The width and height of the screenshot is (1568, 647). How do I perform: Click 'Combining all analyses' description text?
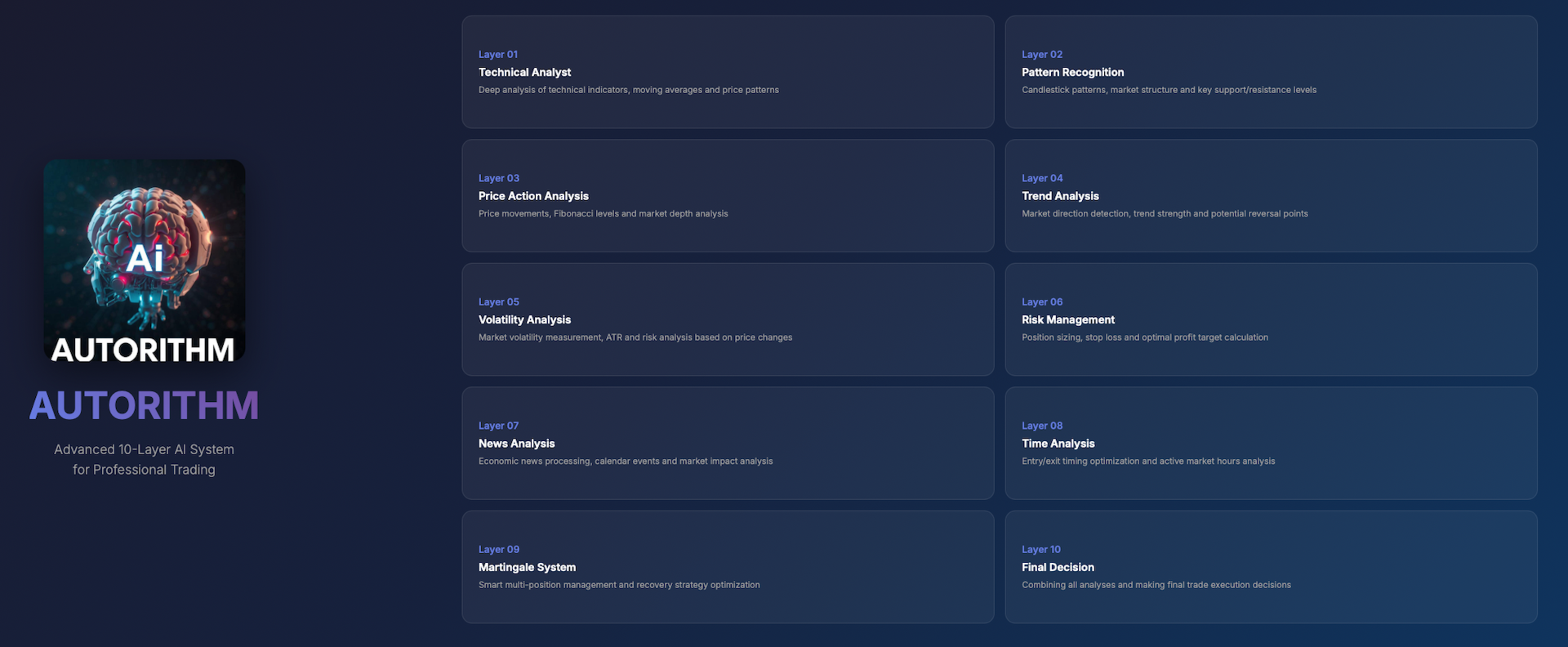(1156, 585)
